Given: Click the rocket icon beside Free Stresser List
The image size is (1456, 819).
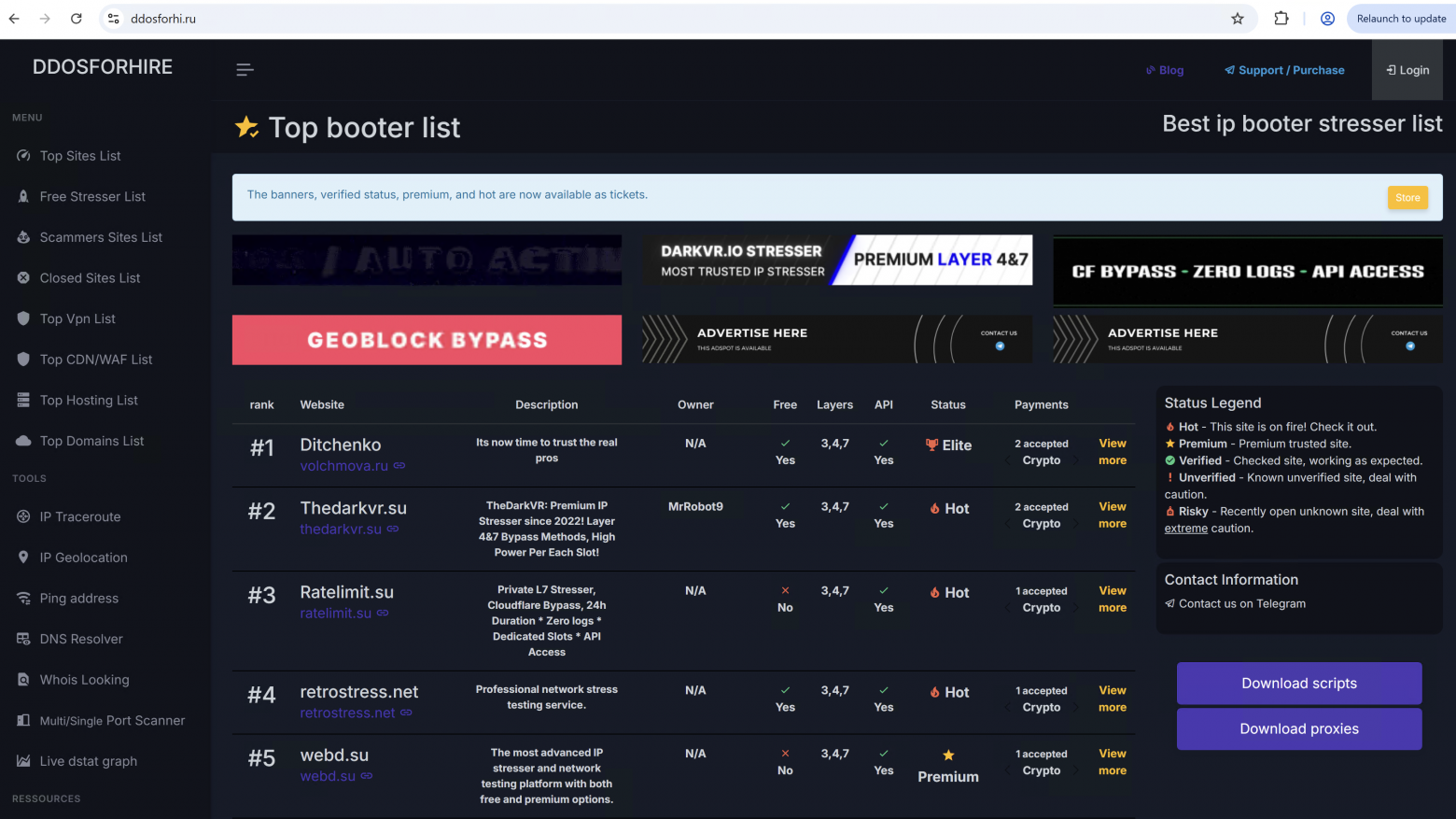Looking at the screenshot, I should pos(23,197).
